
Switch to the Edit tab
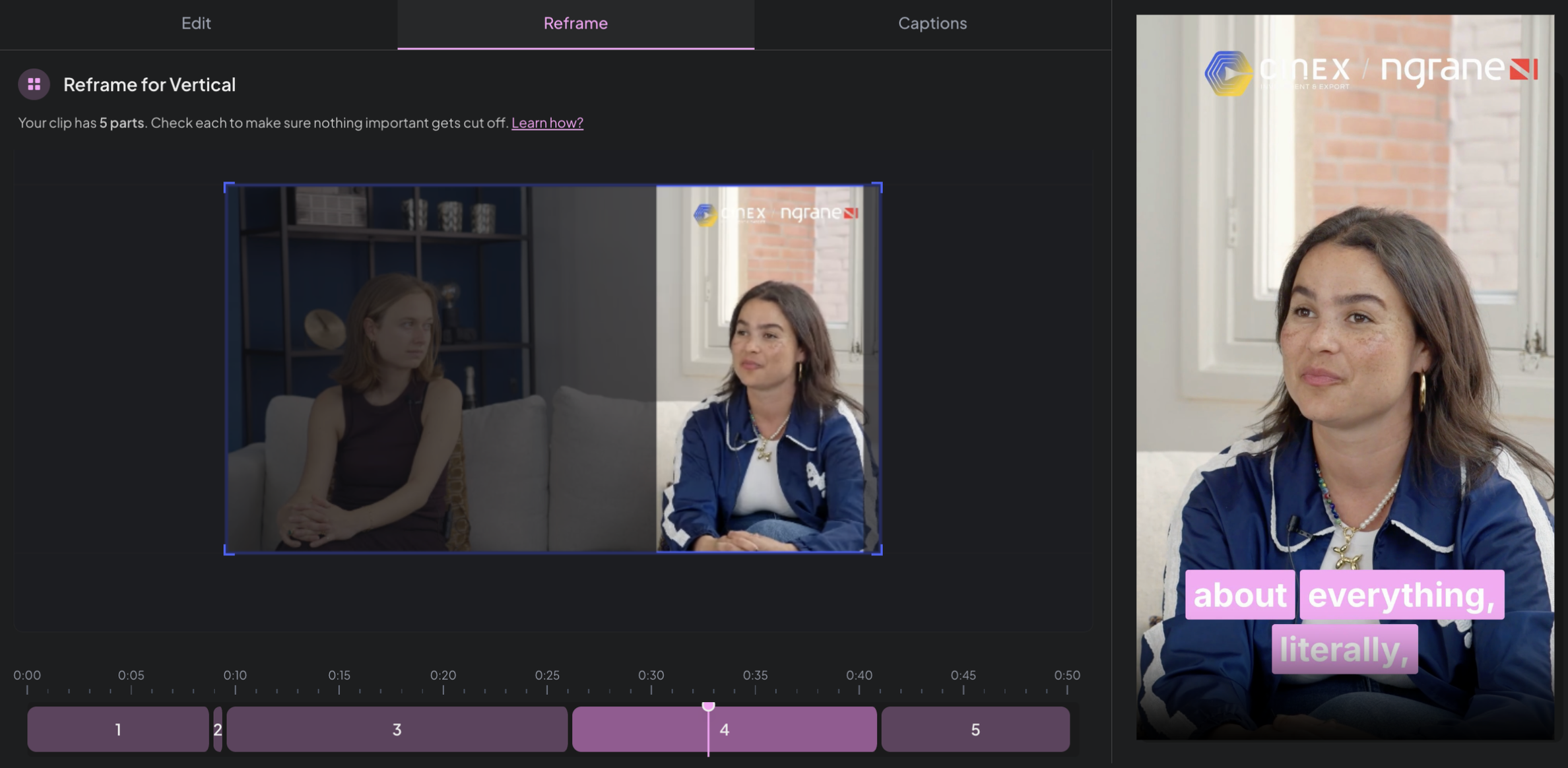pyautogui.click(x=195, y=23)
